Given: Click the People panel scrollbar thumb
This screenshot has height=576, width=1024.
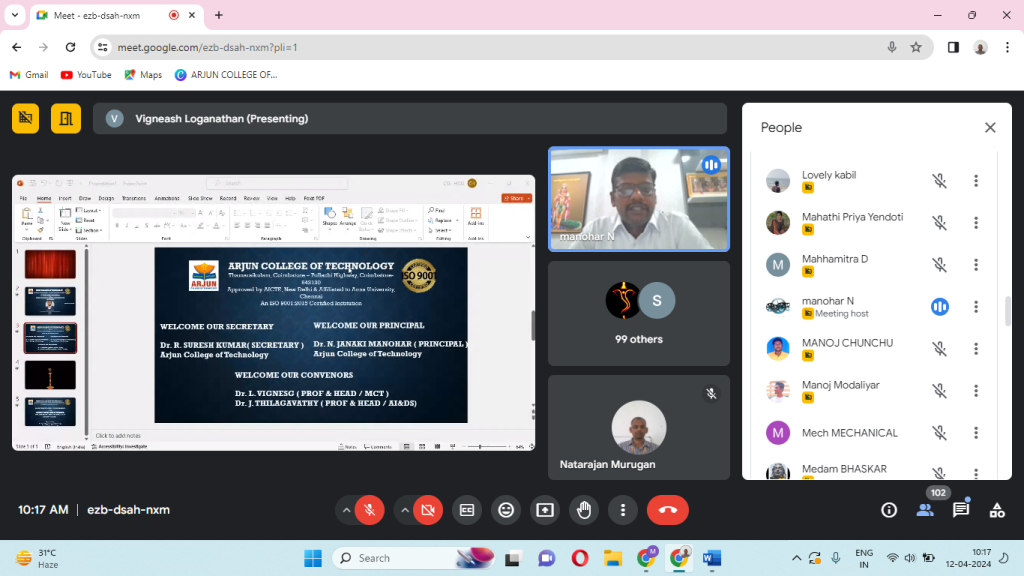Looking at the screenshot, I should tap(1008, 311).
